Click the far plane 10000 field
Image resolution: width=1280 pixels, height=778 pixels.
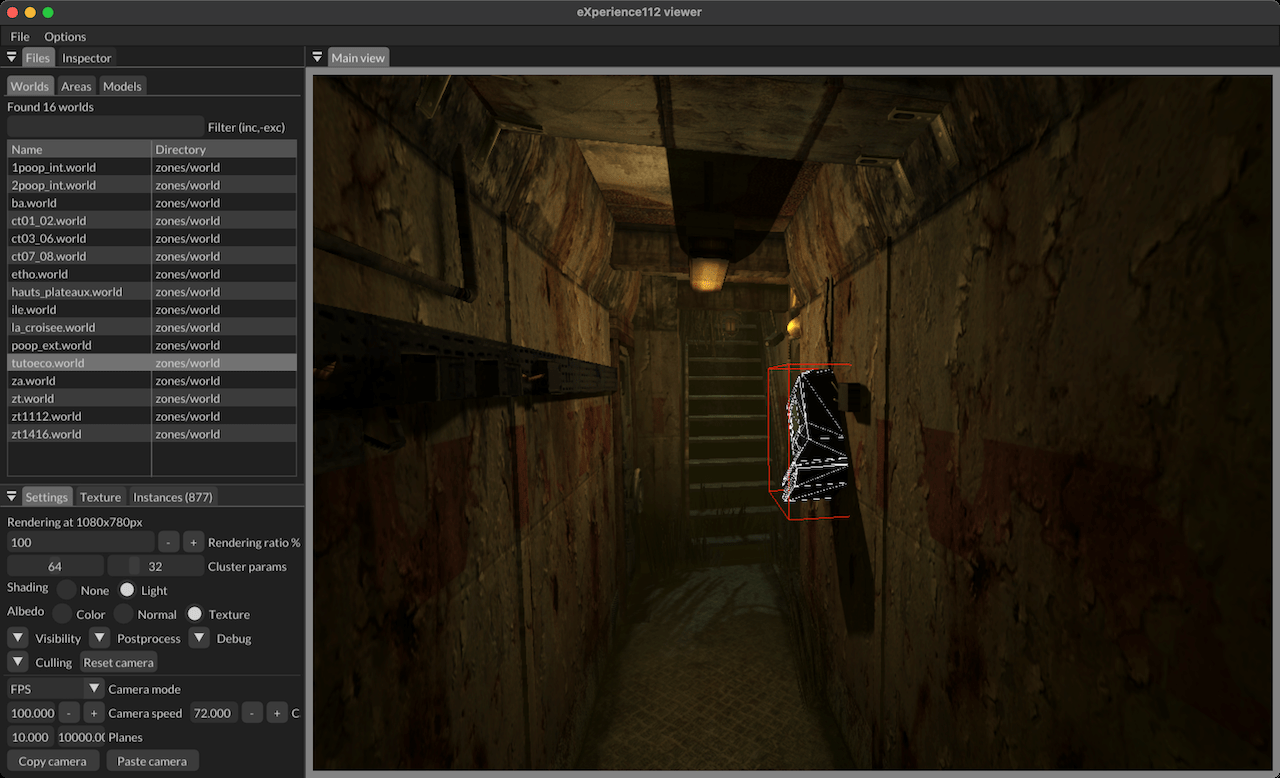[81, 737]
